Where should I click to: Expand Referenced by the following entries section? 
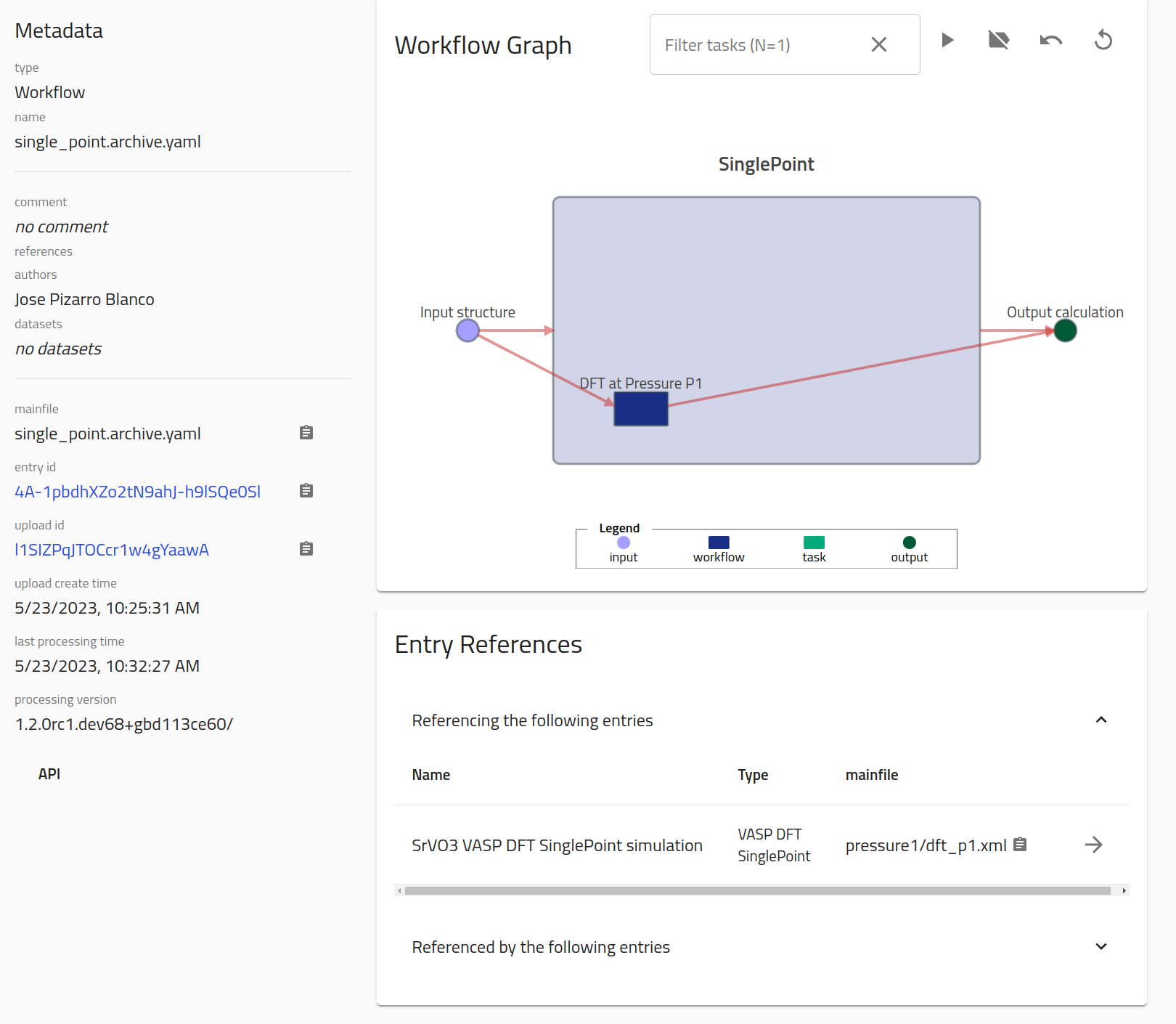(1101, 946)
